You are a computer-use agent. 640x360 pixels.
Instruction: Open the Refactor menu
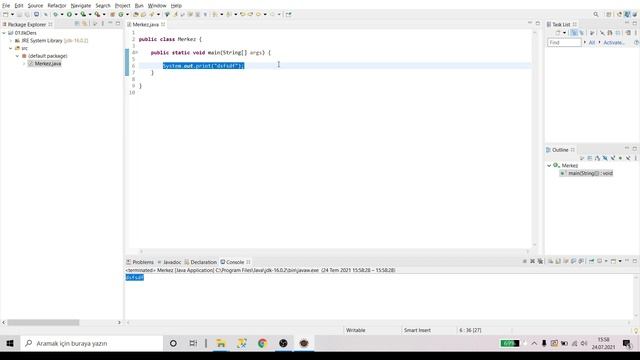57,6
